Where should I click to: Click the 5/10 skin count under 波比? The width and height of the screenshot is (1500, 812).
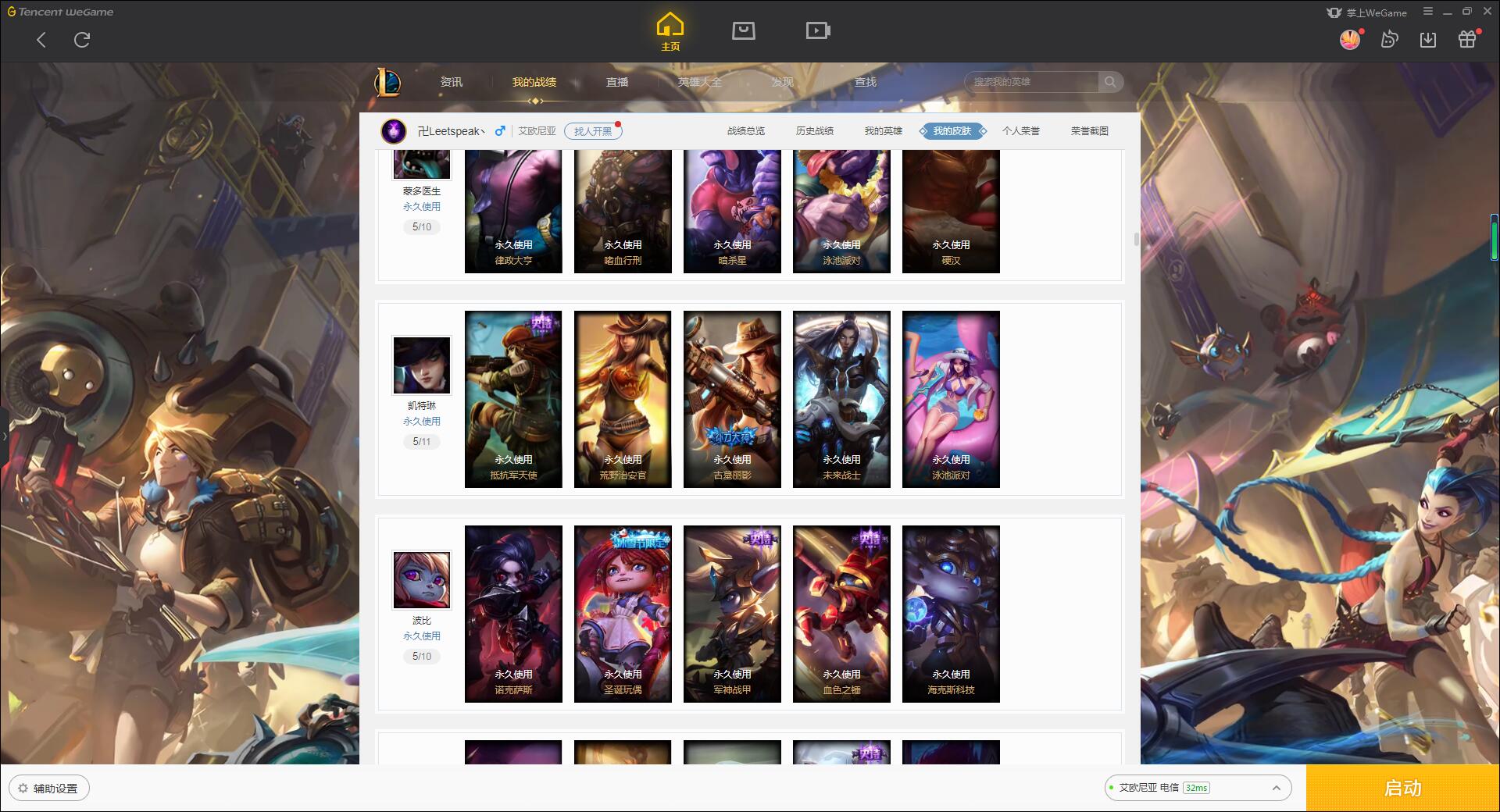(x=422, y=657)
